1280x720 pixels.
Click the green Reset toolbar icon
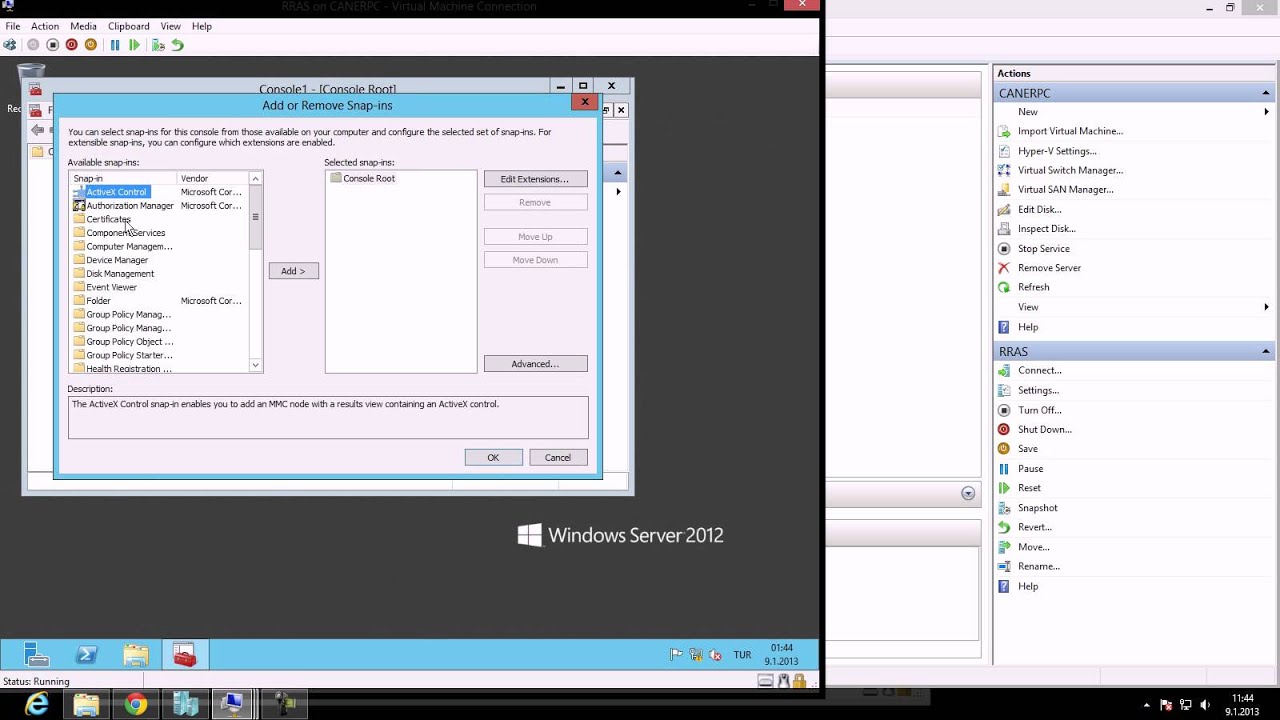134,45
